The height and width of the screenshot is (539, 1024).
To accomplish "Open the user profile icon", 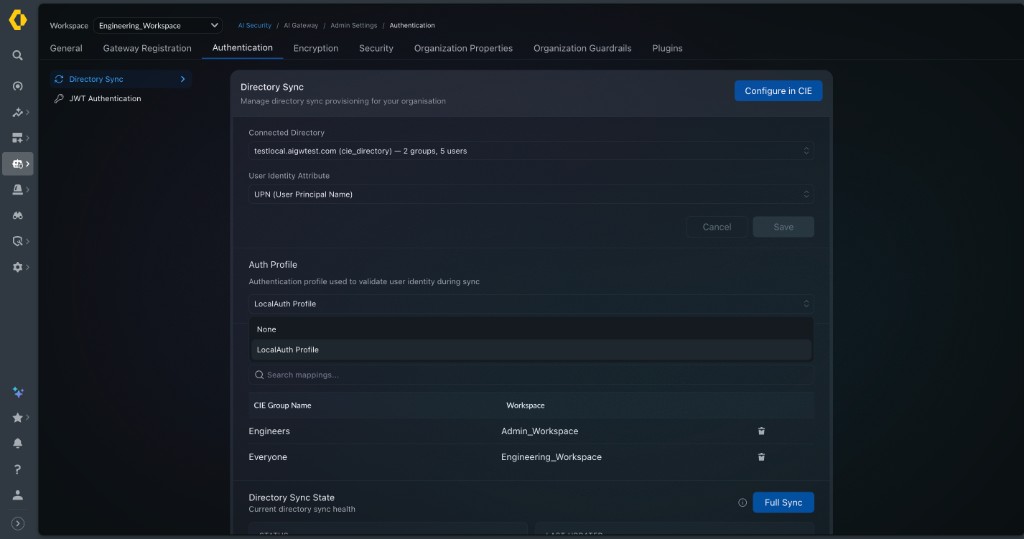I will (x=18, y=495).
